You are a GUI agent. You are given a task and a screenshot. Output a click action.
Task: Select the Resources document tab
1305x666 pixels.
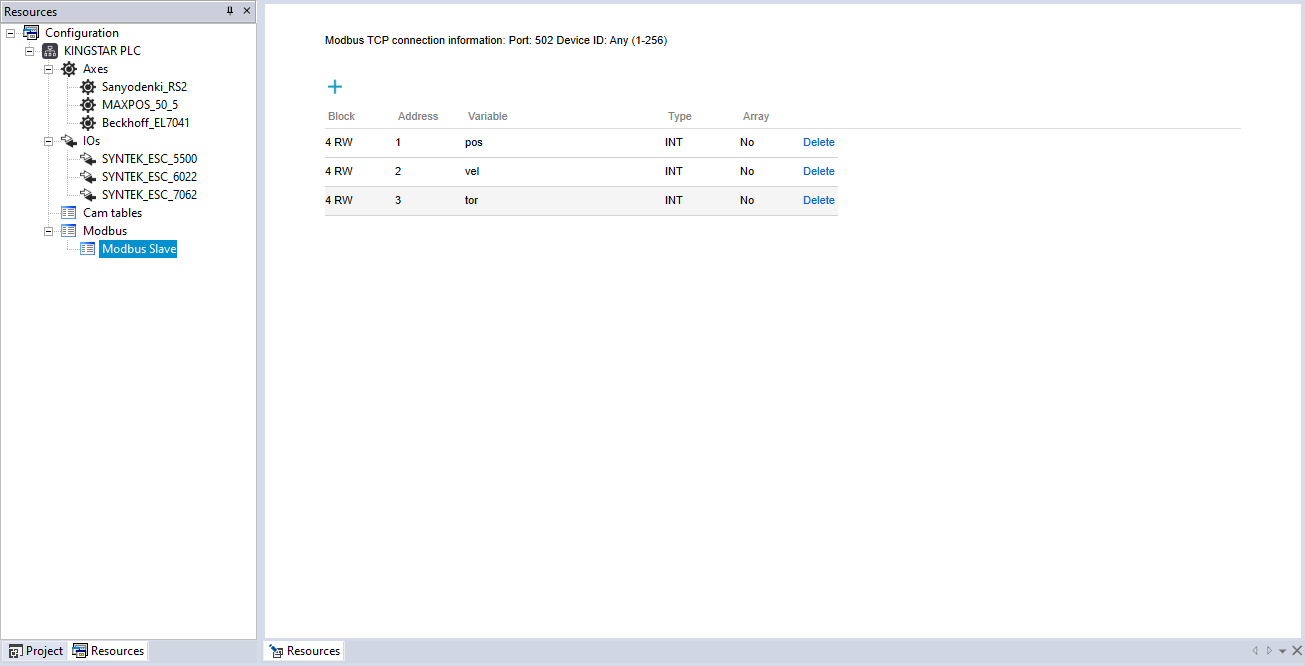304,651
